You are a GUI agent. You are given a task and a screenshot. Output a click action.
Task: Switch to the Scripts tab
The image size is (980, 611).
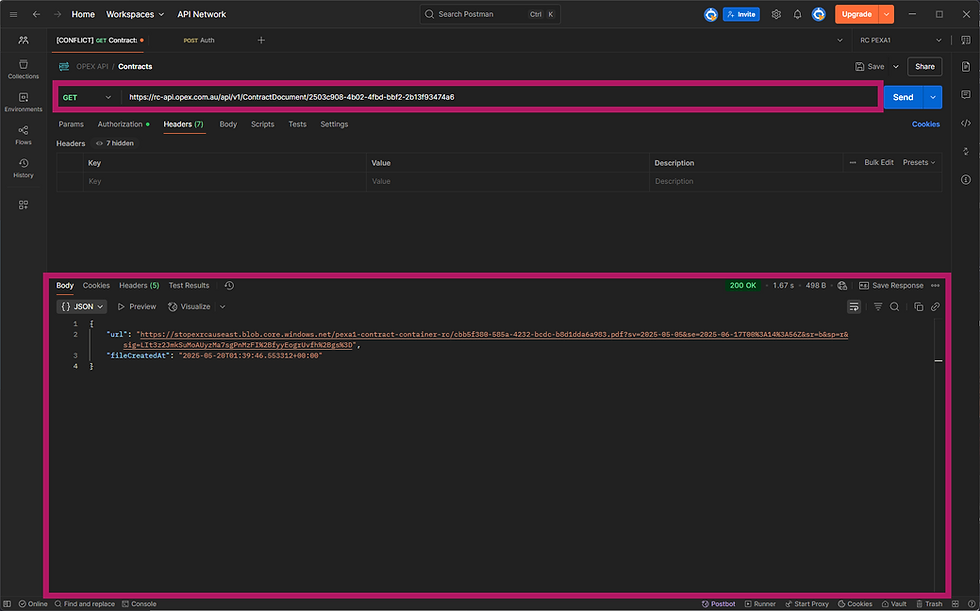[x=262, y=124]
